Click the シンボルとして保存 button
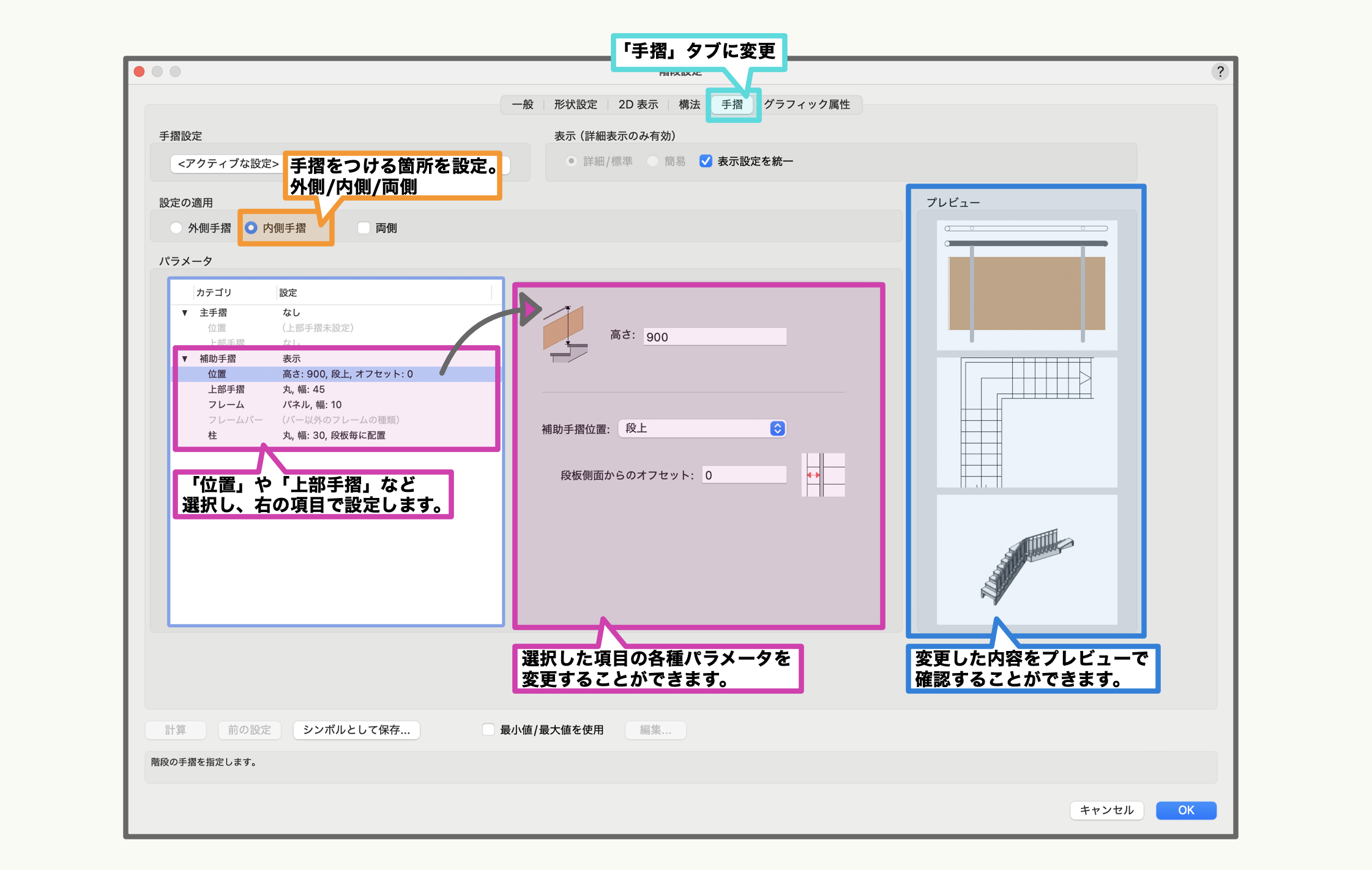The image size is (1372, 870). tap(356, 729)
